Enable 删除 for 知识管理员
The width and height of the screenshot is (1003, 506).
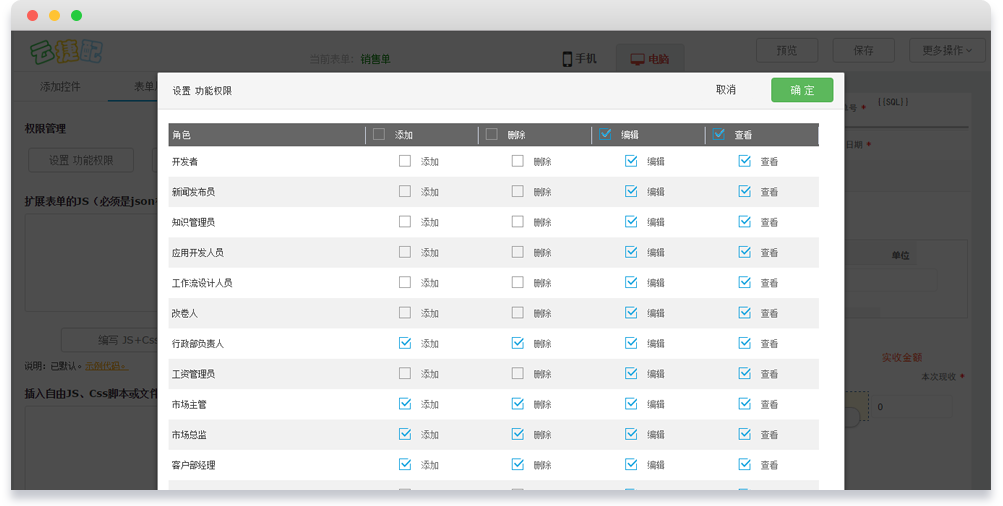(x=517, y=222)
